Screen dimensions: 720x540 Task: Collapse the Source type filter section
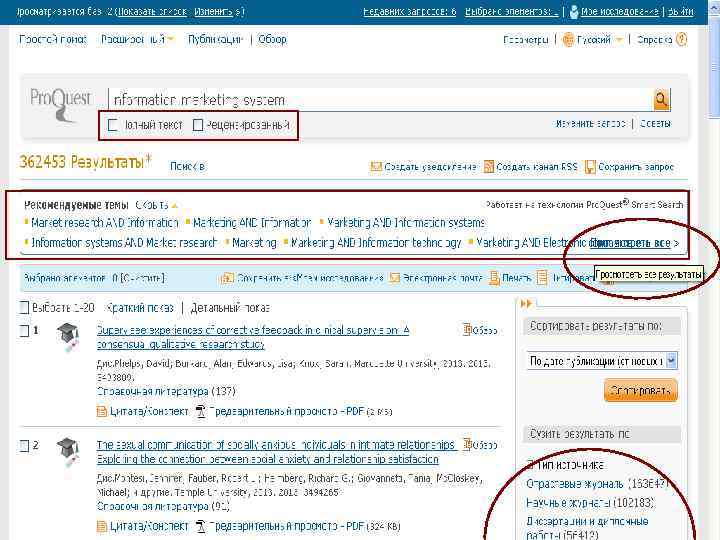click(x=529, y=465)
